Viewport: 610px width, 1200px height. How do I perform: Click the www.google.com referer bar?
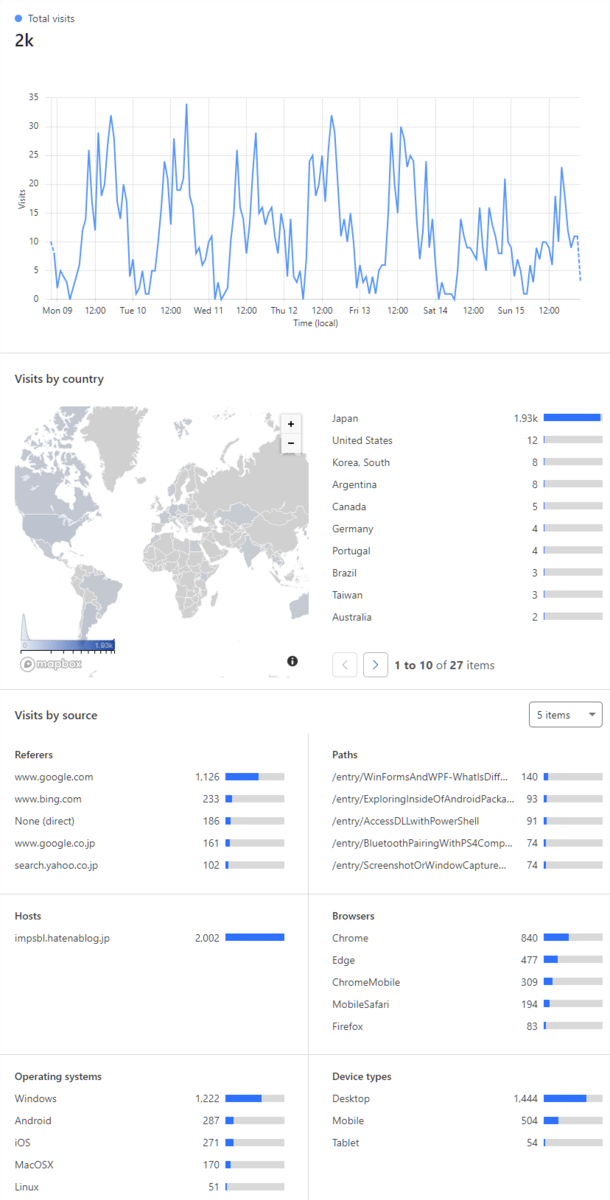[255, 776]
